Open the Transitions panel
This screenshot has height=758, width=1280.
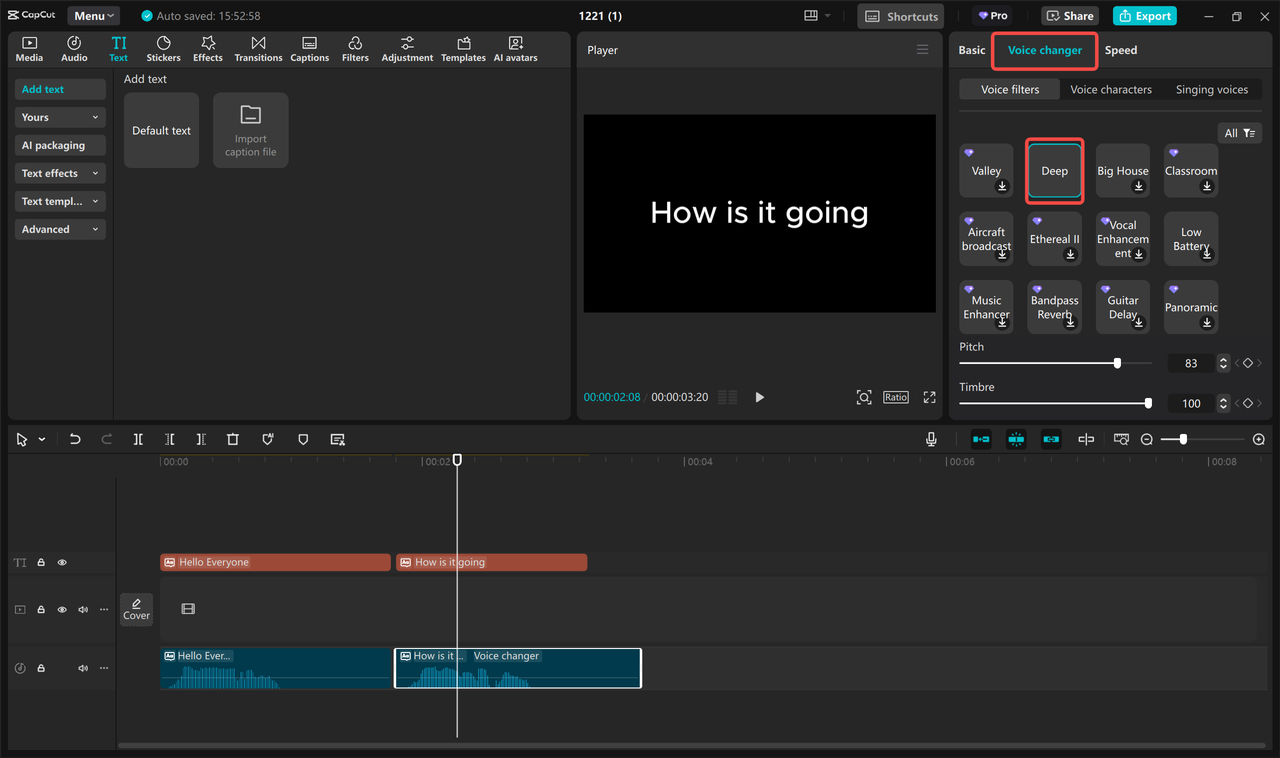(x=258, y=49)
